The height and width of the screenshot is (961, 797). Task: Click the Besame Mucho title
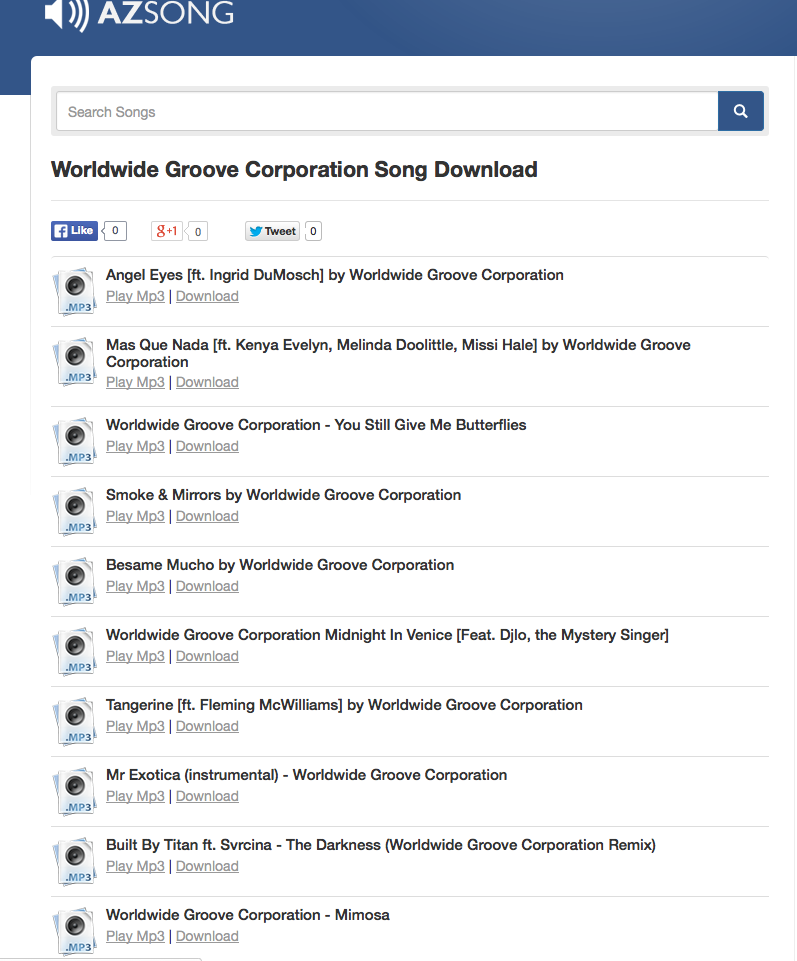click(280, 564)
